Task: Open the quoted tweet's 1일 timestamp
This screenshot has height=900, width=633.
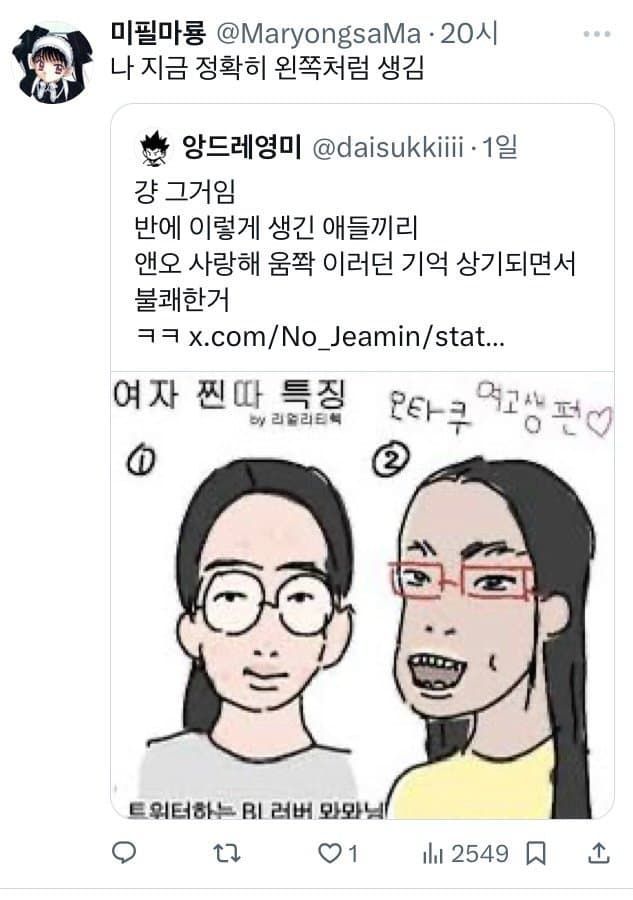Action: [499, 148]
